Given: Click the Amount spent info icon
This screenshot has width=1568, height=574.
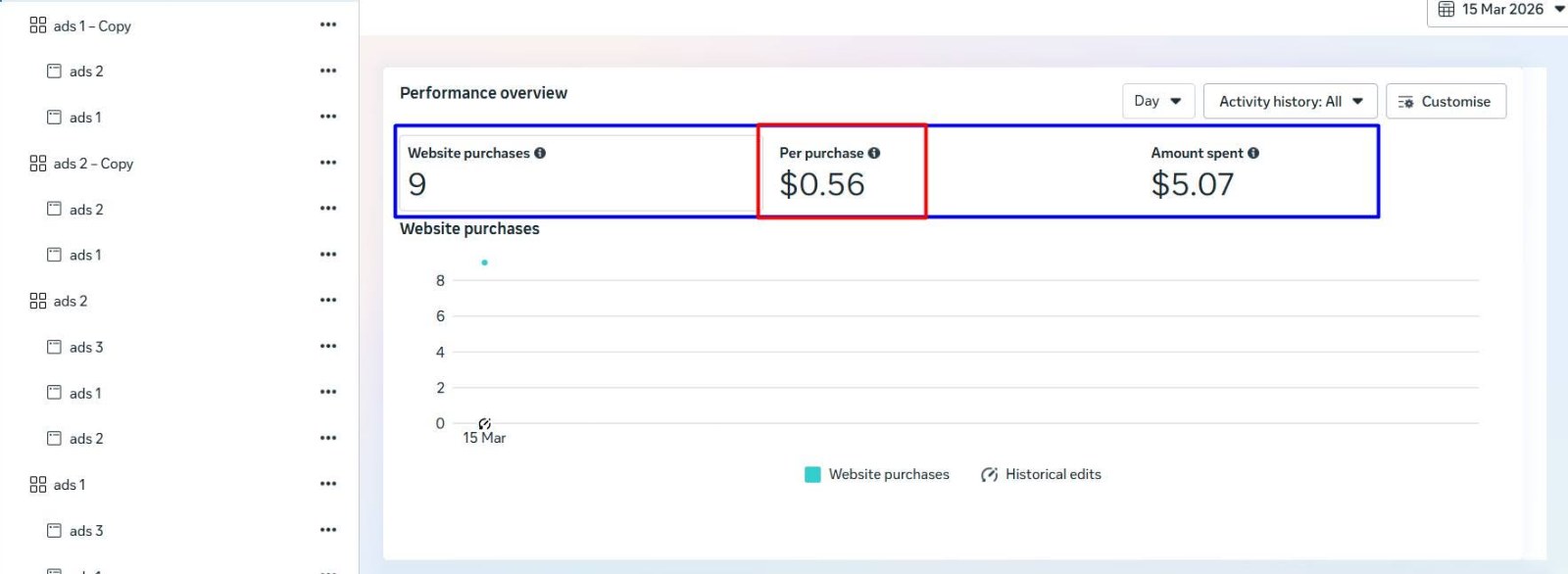Looking at the screenshot, I should tap(1253, 153).
